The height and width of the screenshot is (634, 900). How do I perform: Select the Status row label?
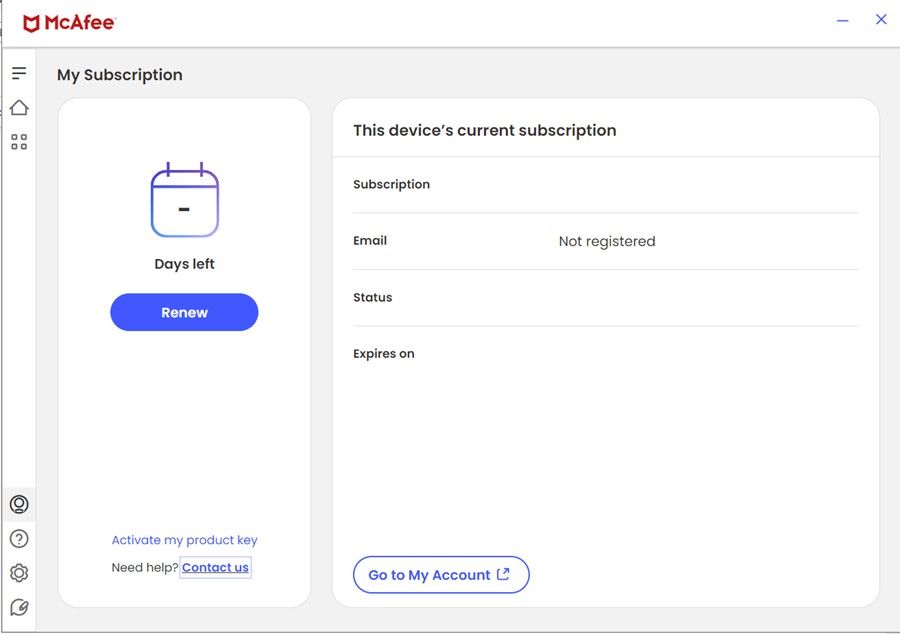coord(372,298)
